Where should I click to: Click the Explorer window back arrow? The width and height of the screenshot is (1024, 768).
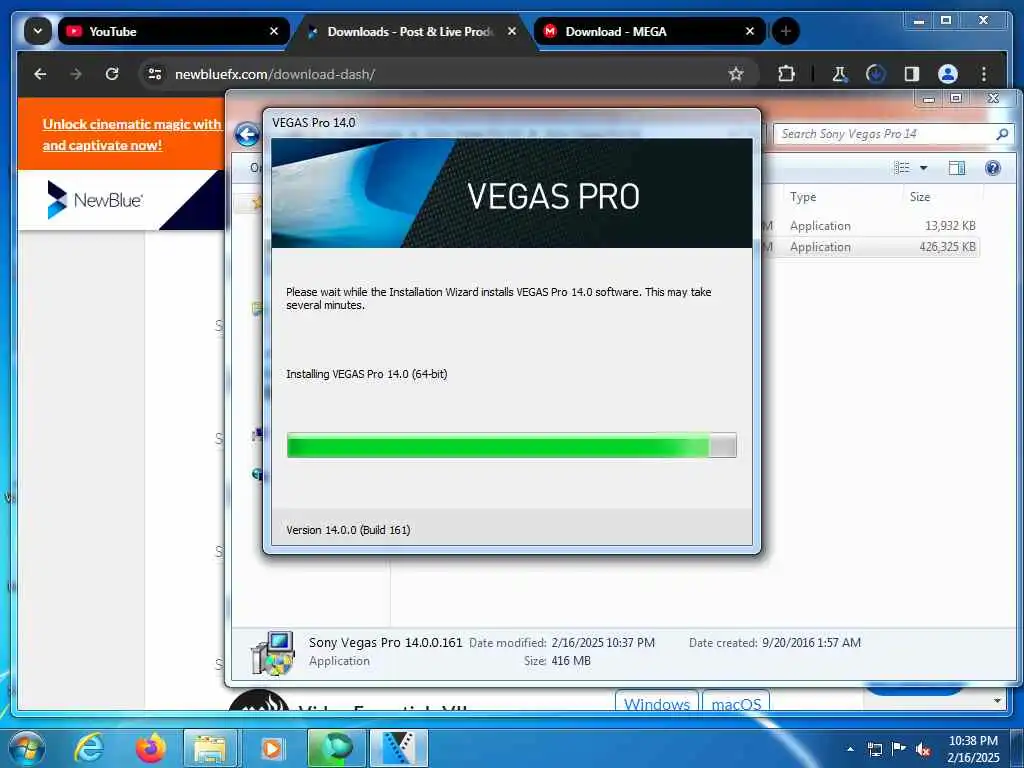click(x=247, y=135)
